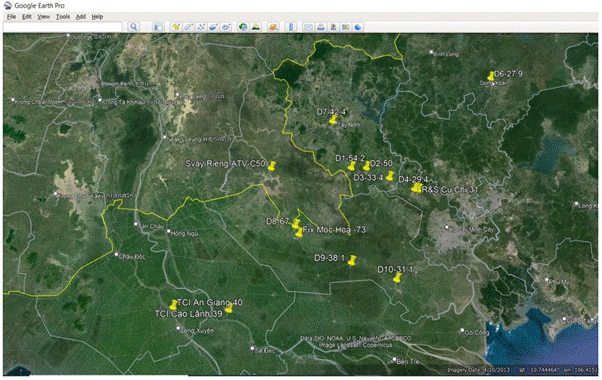Select the D6-27.9 placemark pin
Image resolution: width=602 pixels, height=380 pixels.
click(491, 76)
